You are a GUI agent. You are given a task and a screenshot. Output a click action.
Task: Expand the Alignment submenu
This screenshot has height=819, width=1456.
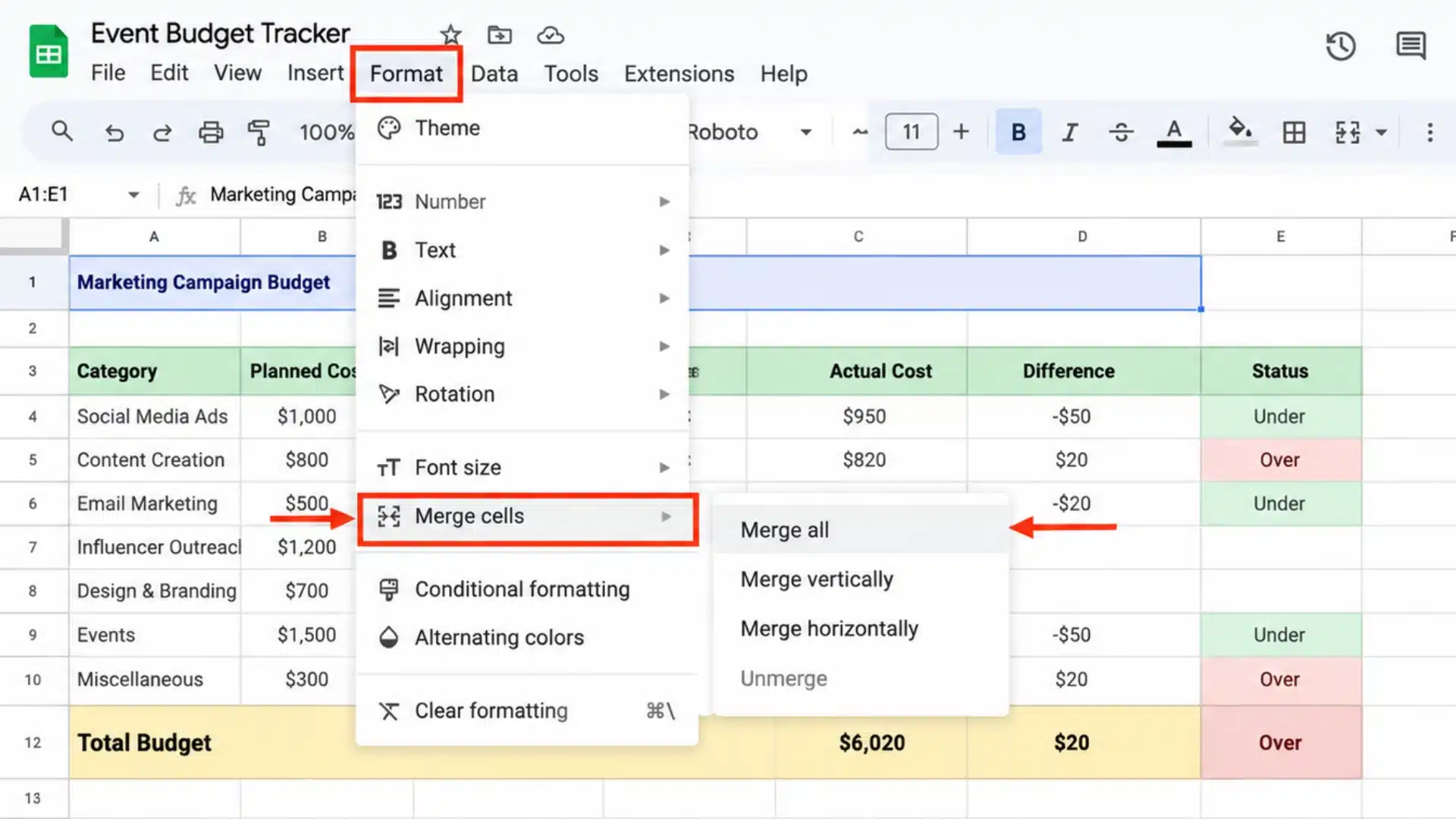click(522, 298)
